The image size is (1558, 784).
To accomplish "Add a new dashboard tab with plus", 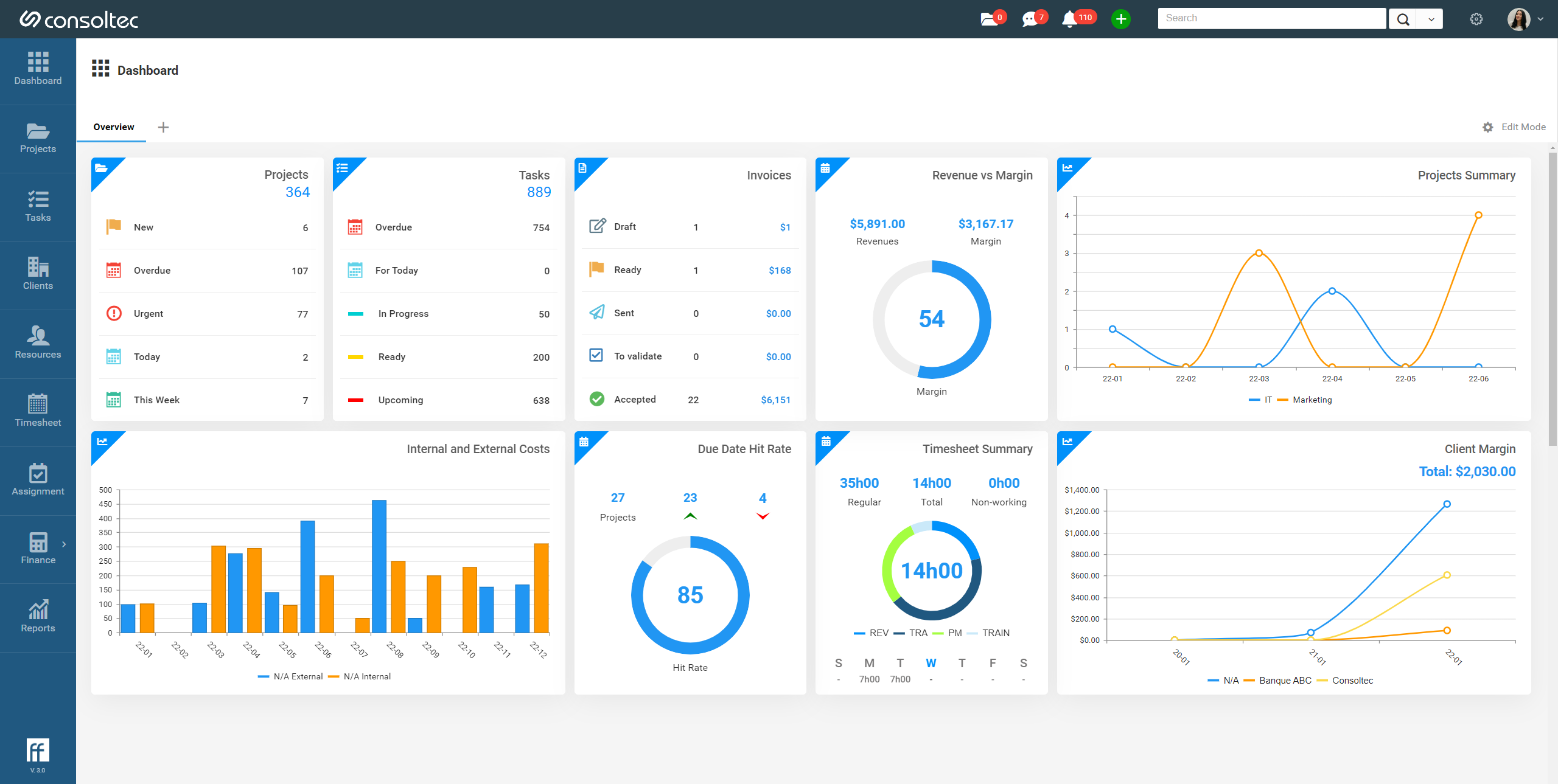I will pos(162,127).
